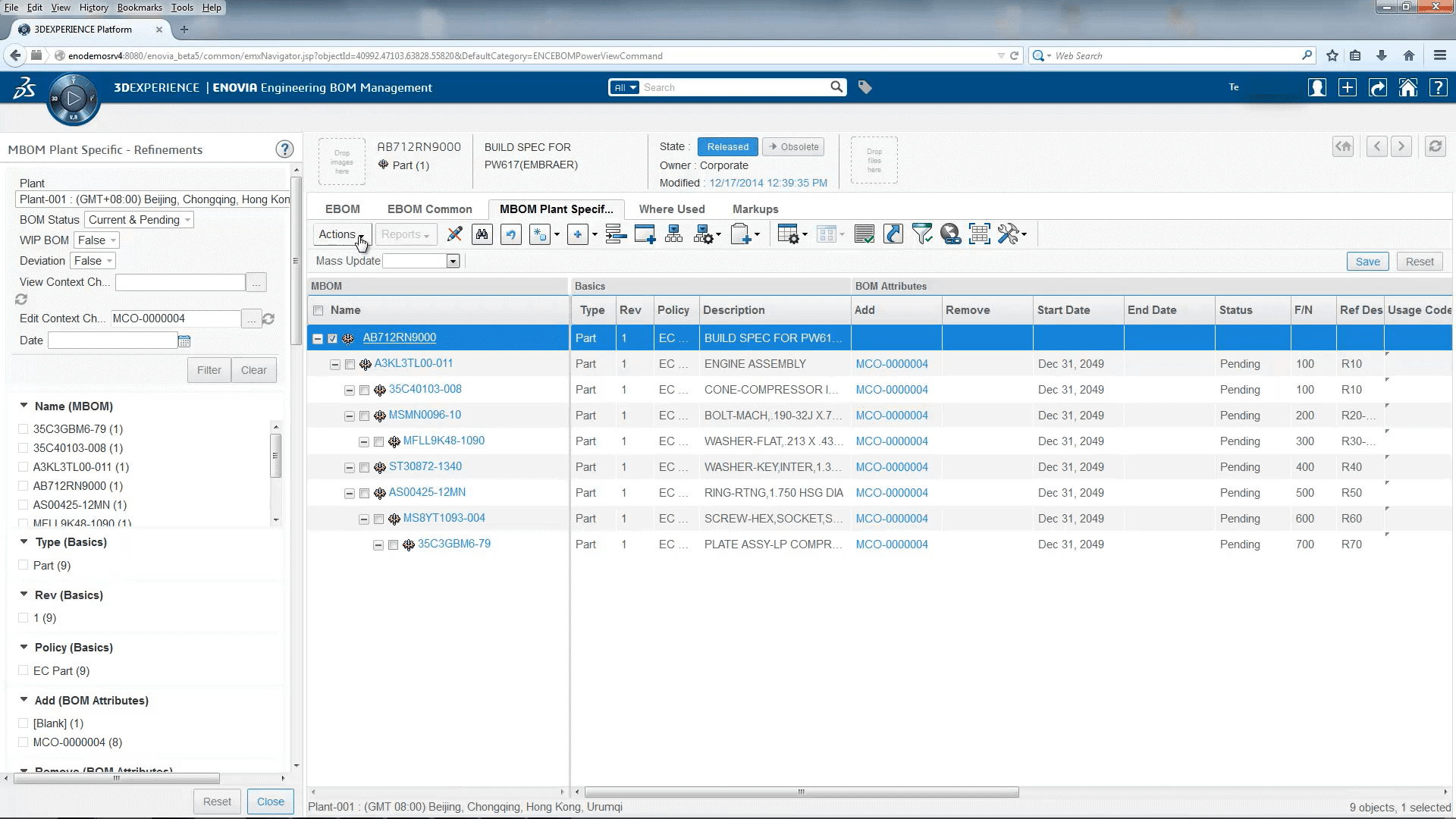Click the Name filter list scrollbar

pyautogui.click(x=275, y=455)
